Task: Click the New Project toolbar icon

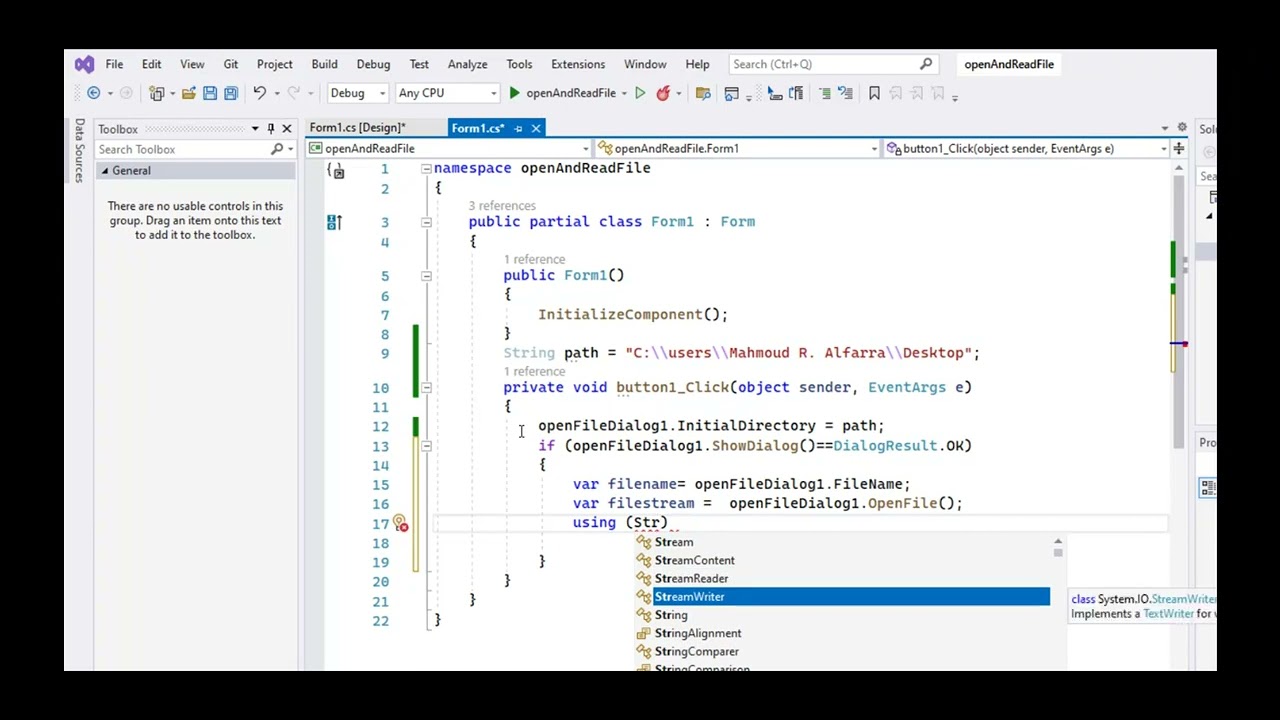Action: [157, 93]
